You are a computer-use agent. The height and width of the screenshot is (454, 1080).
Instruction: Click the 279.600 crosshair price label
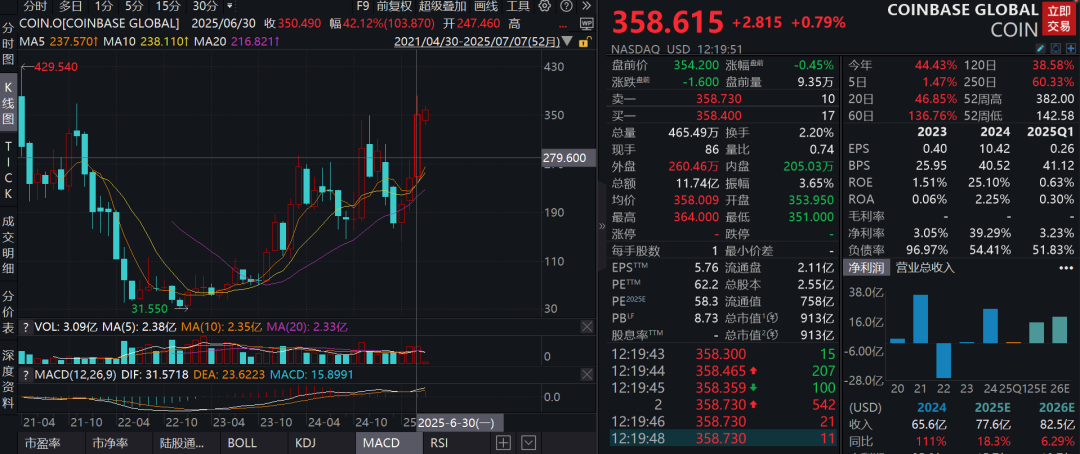(x=570, y=158)
